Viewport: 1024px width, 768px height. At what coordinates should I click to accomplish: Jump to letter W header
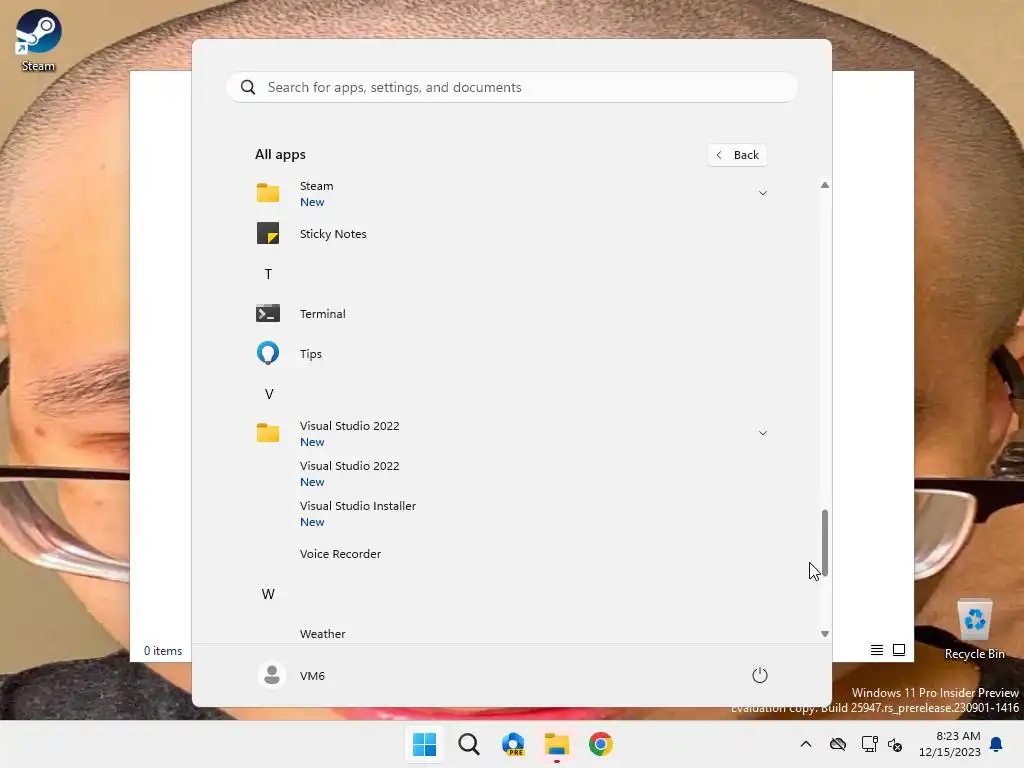[268, 594]
